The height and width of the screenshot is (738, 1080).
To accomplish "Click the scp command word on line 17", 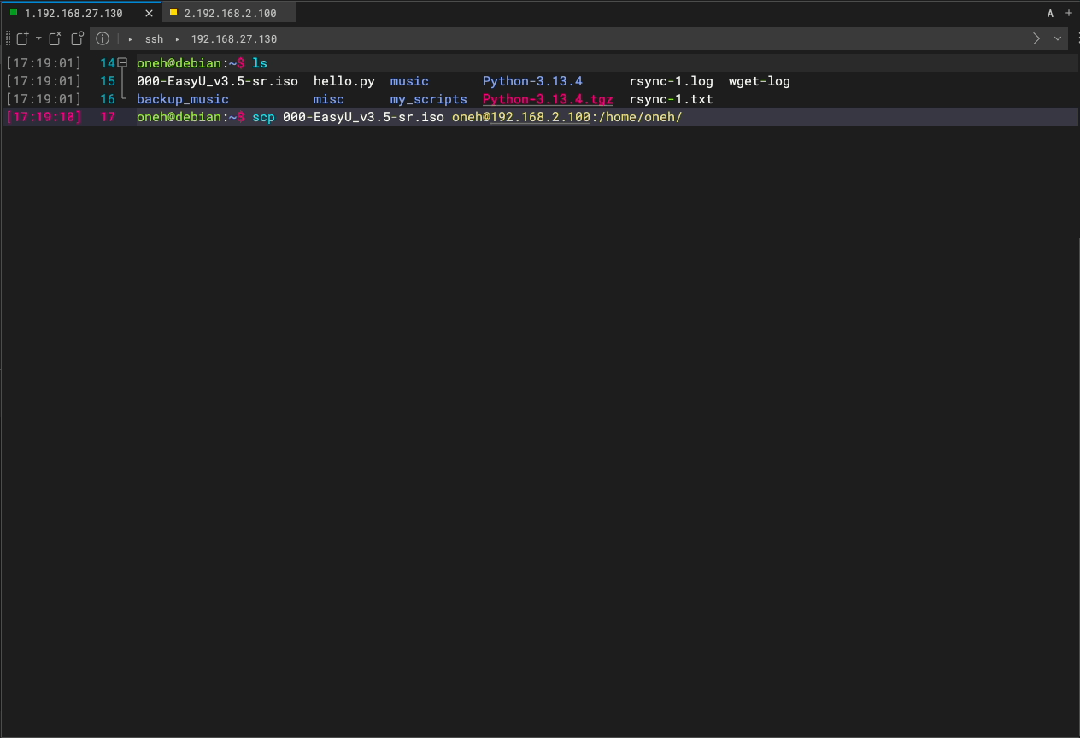I will click(263, 117).
